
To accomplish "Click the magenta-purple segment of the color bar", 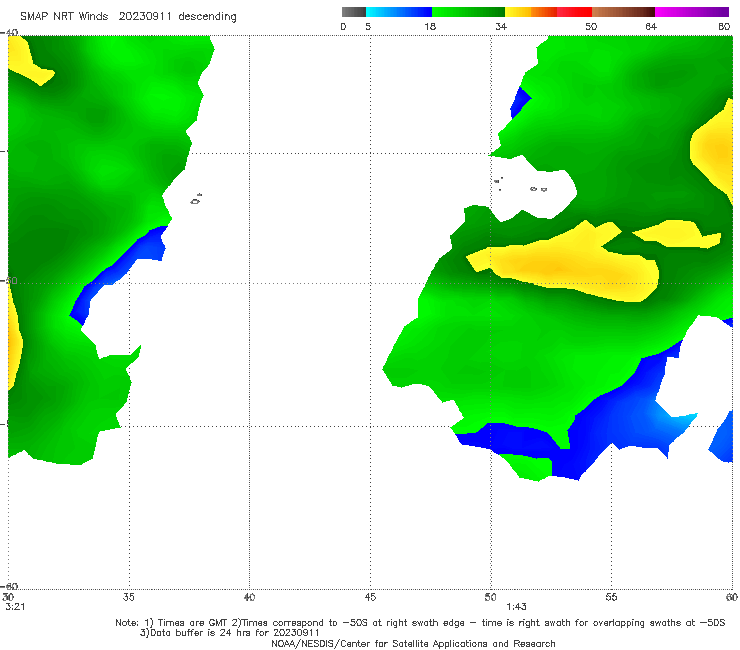I will [692, 12].
